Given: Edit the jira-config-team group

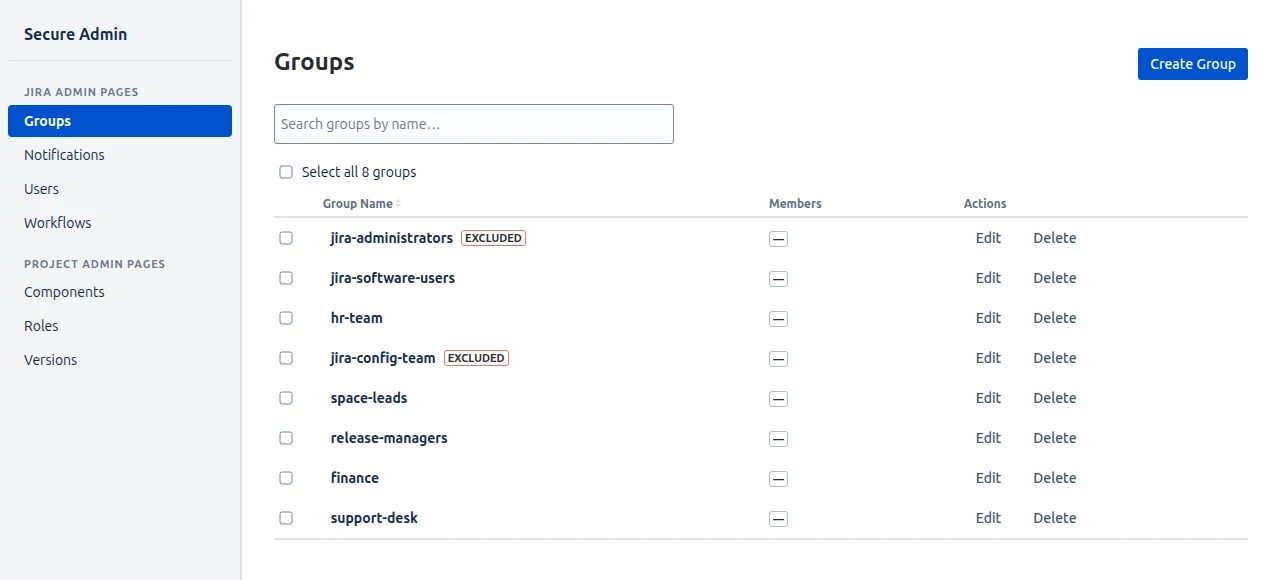Looking at the screenshot, I should point(988,358).
